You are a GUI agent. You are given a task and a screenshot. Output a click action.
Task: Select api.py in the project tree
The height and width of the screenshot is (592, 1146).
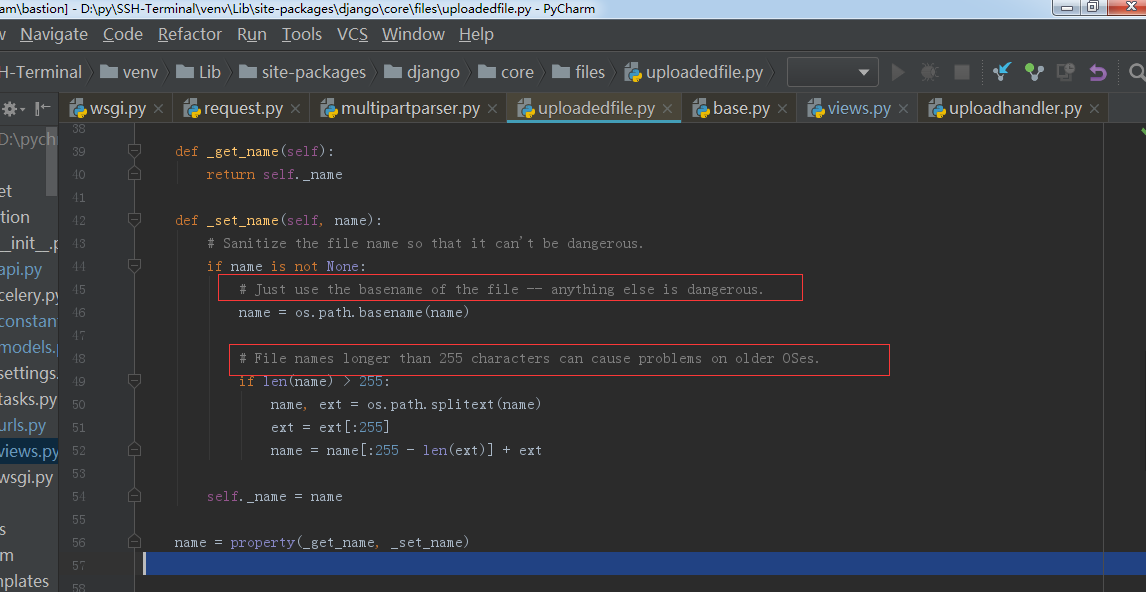pos(21,270)
